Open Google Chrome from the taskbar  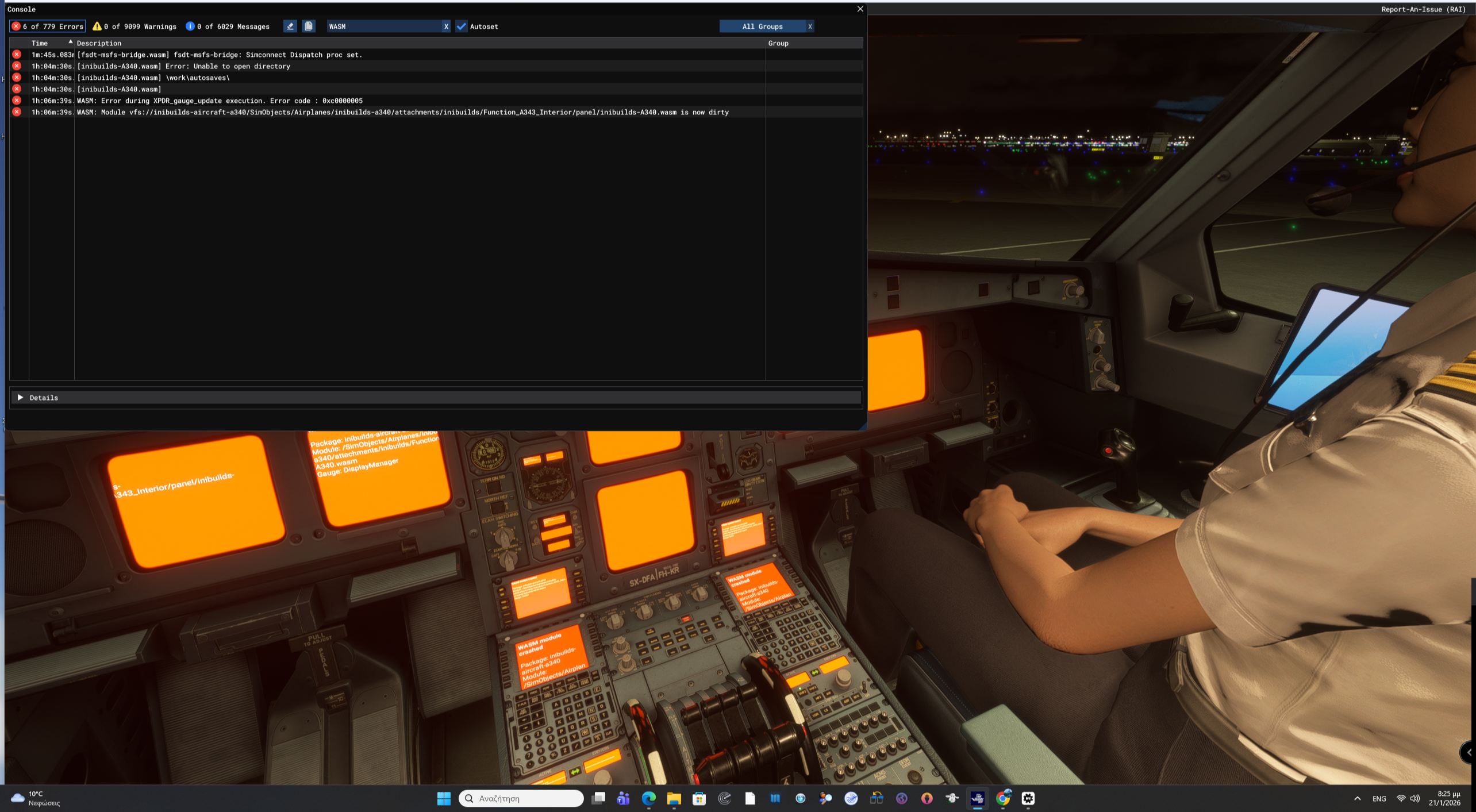pyautogui.click(x=1003, y=798)
